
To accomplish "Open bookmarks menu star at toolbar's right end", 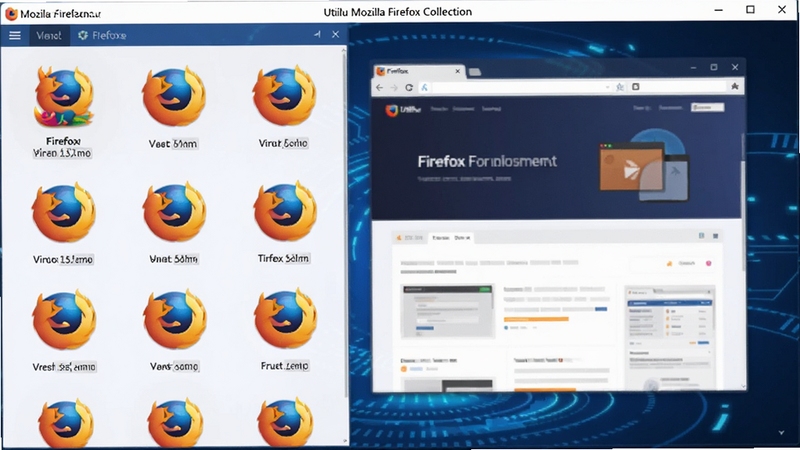I will 735,86.
